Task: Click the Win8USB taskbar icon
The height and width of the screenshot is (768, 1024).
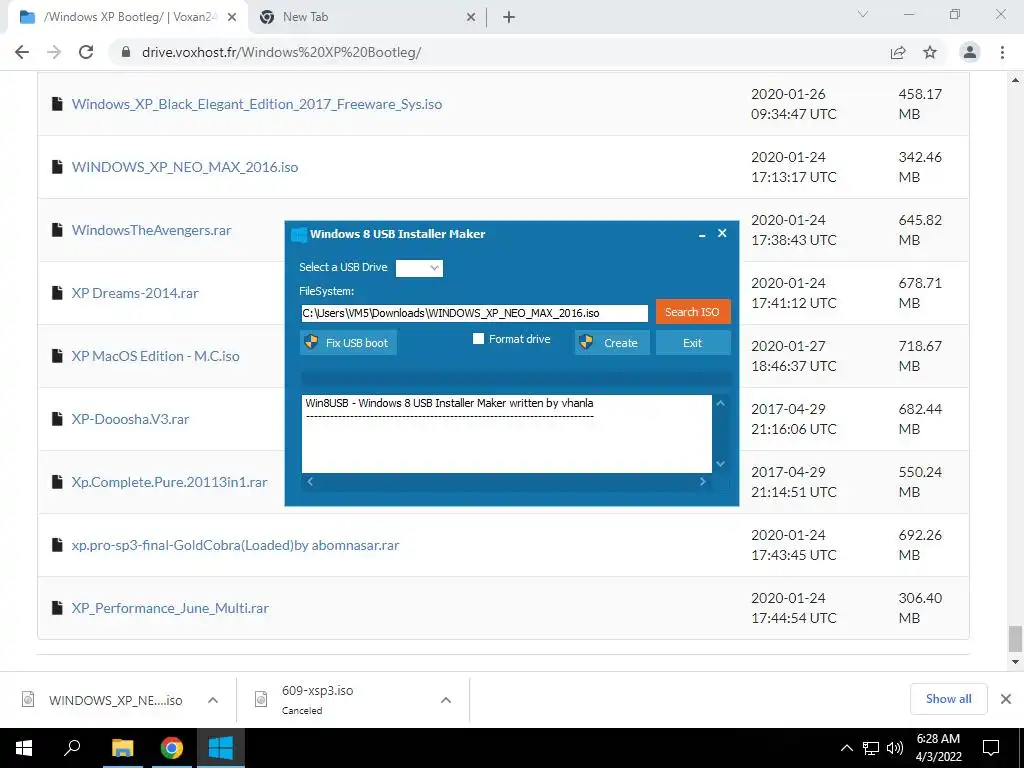Action: (221, 748)
